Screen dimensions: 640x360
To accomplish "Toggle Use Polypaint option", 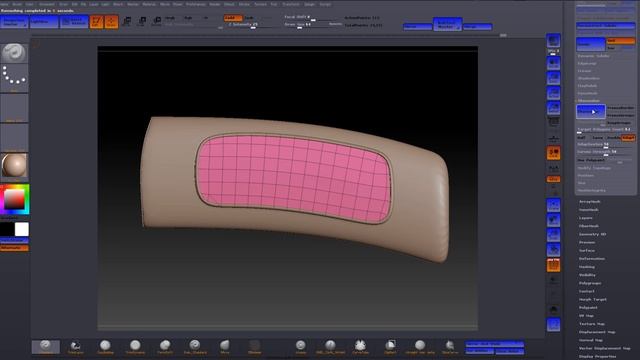I will point(591,160).
